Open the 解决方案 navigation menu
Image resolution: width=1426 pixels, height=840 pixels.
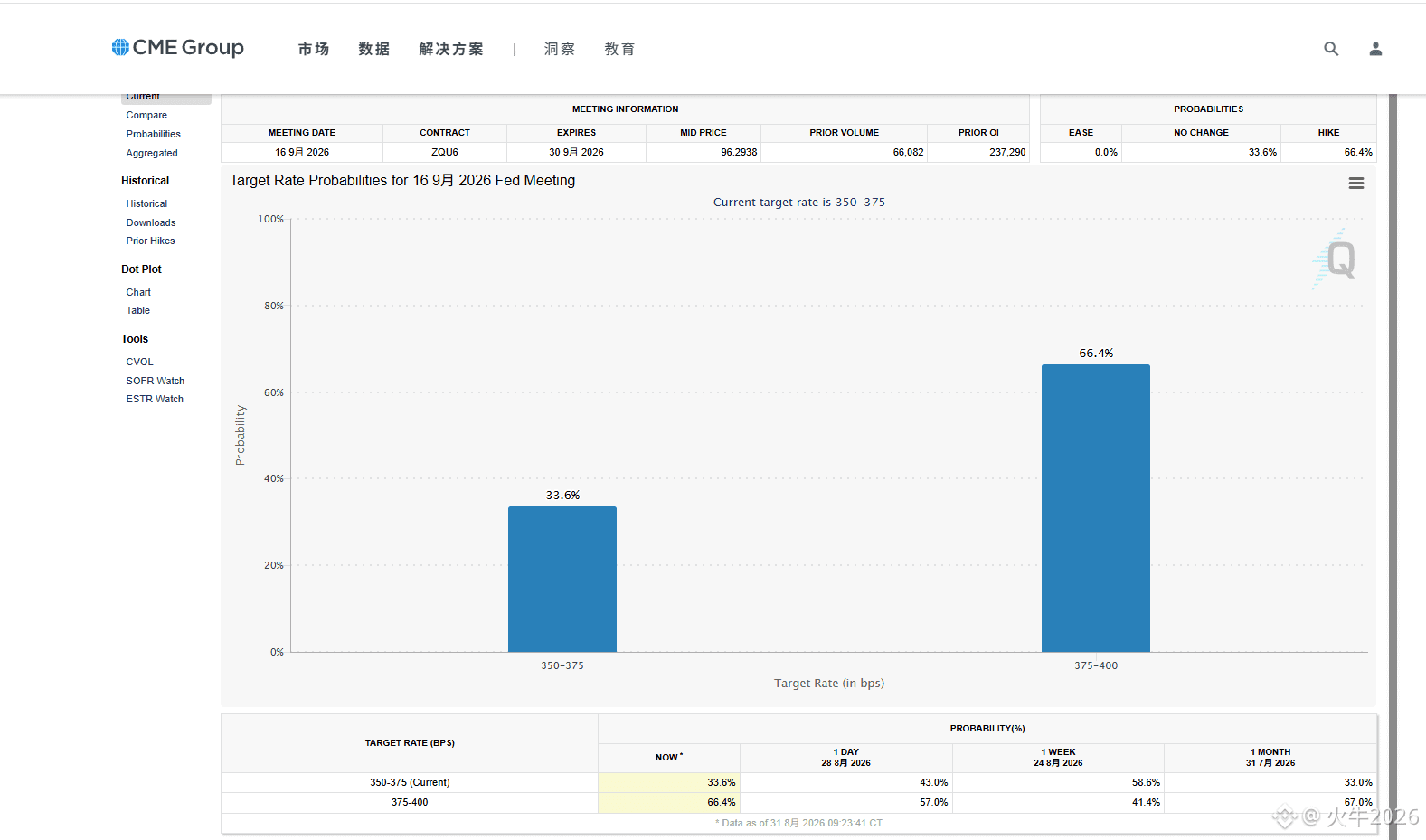coord(451,49)
